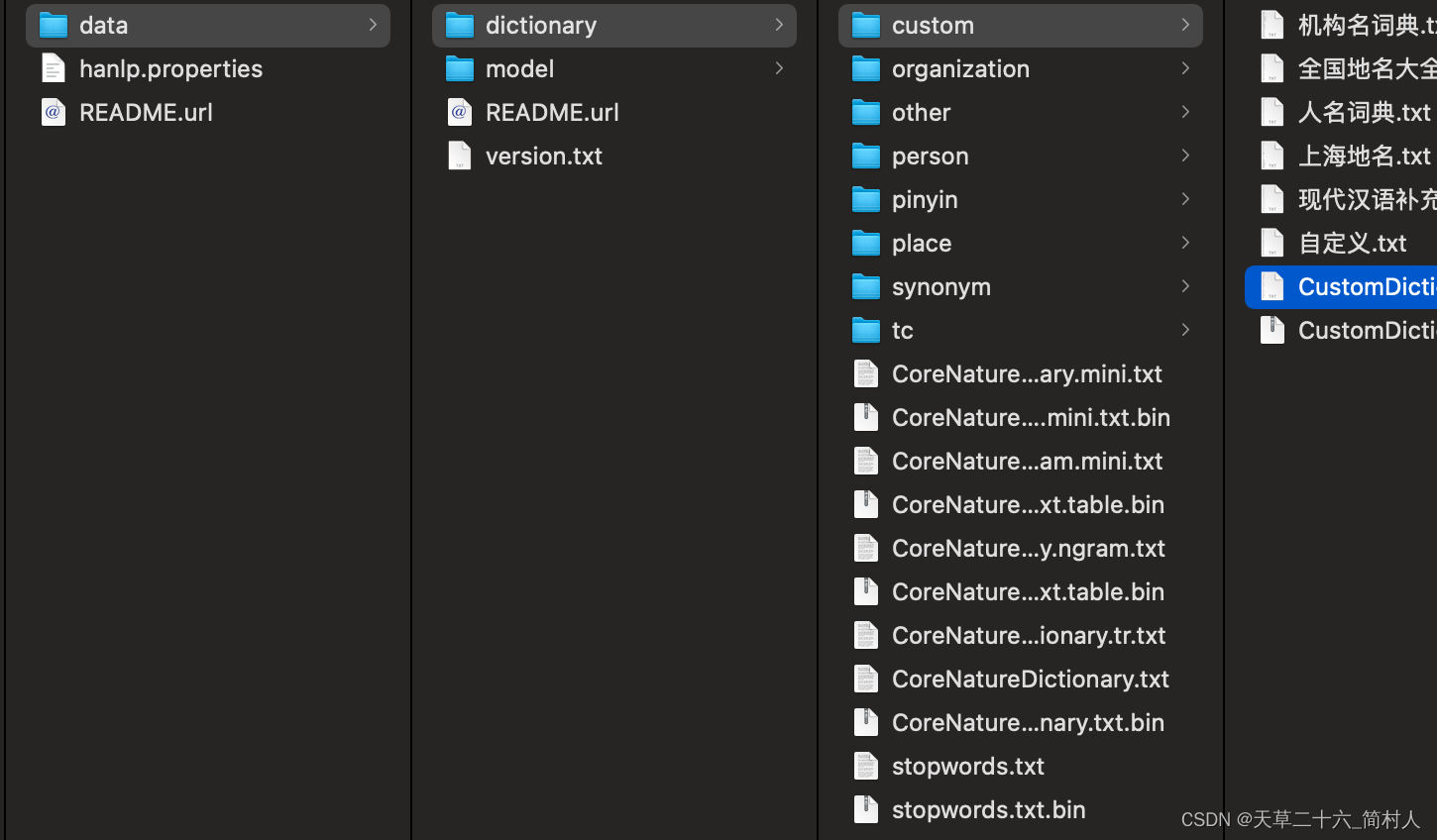Screen dimensions: 1437x840
Task: Select the tc folder icon
Action: pyautogui.click(x=865, y=330)
